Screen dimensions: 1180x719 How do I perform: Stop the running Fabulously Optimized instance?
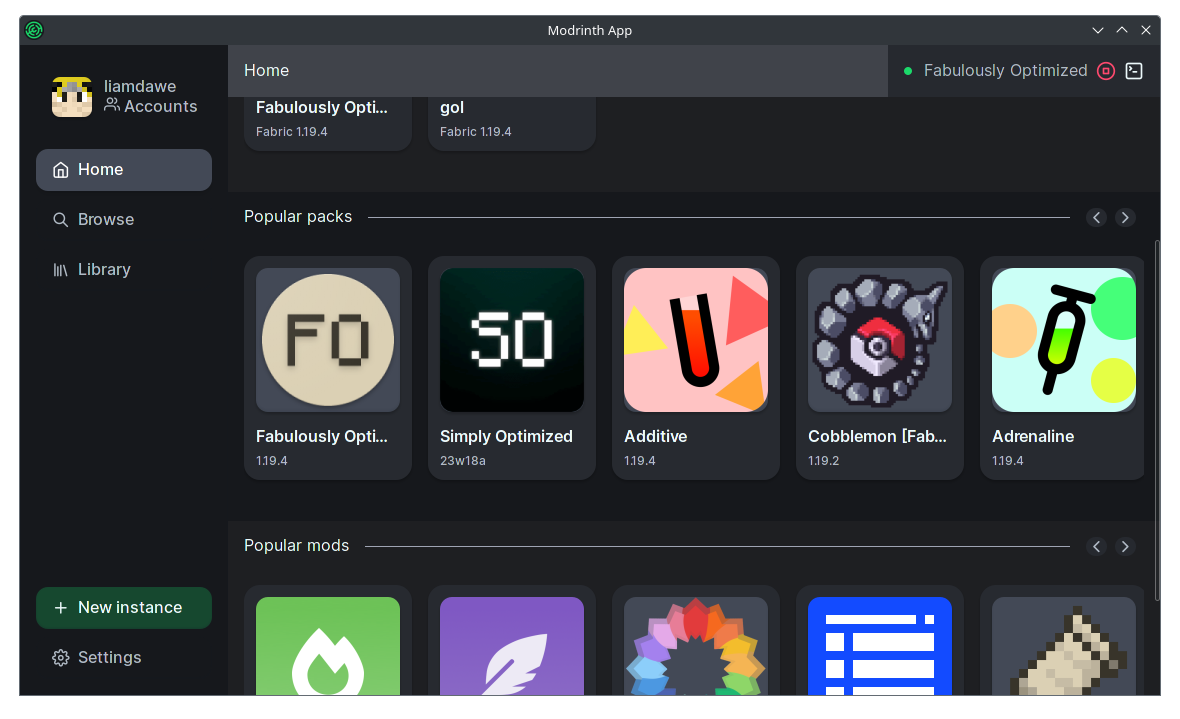click(1105, 71)
